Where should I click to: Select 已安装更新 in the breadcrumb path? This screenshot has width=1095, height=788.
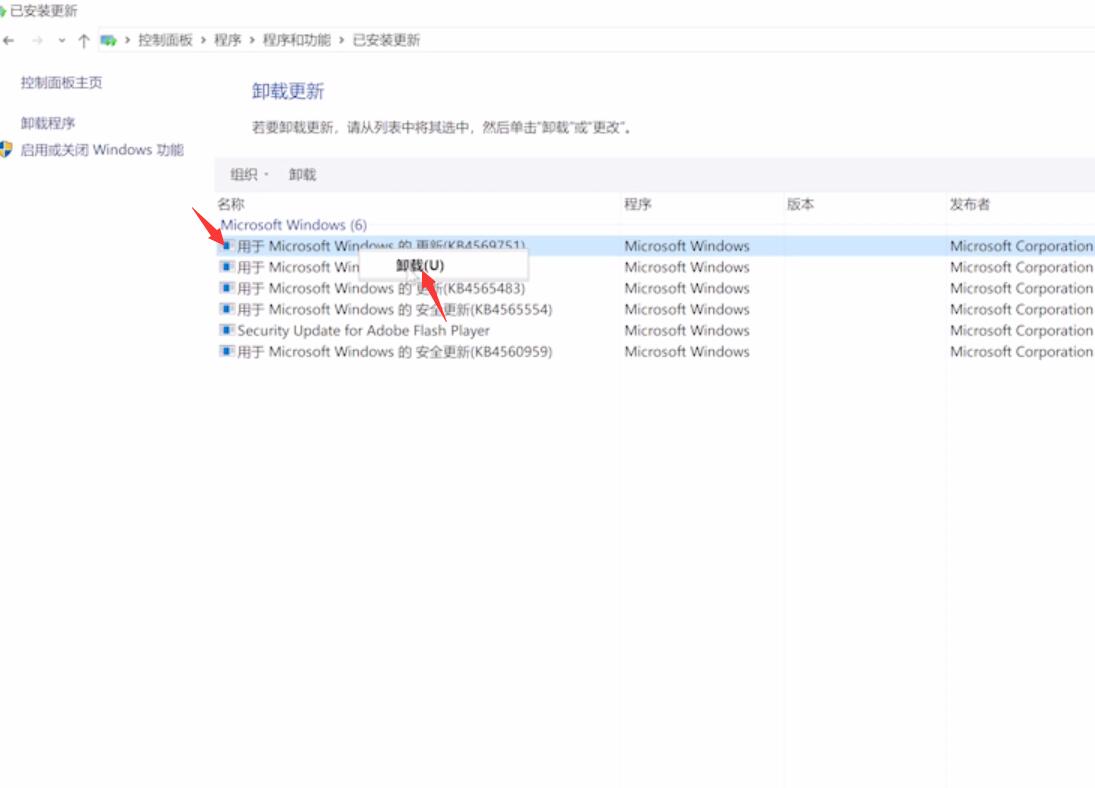coord(386,40)
